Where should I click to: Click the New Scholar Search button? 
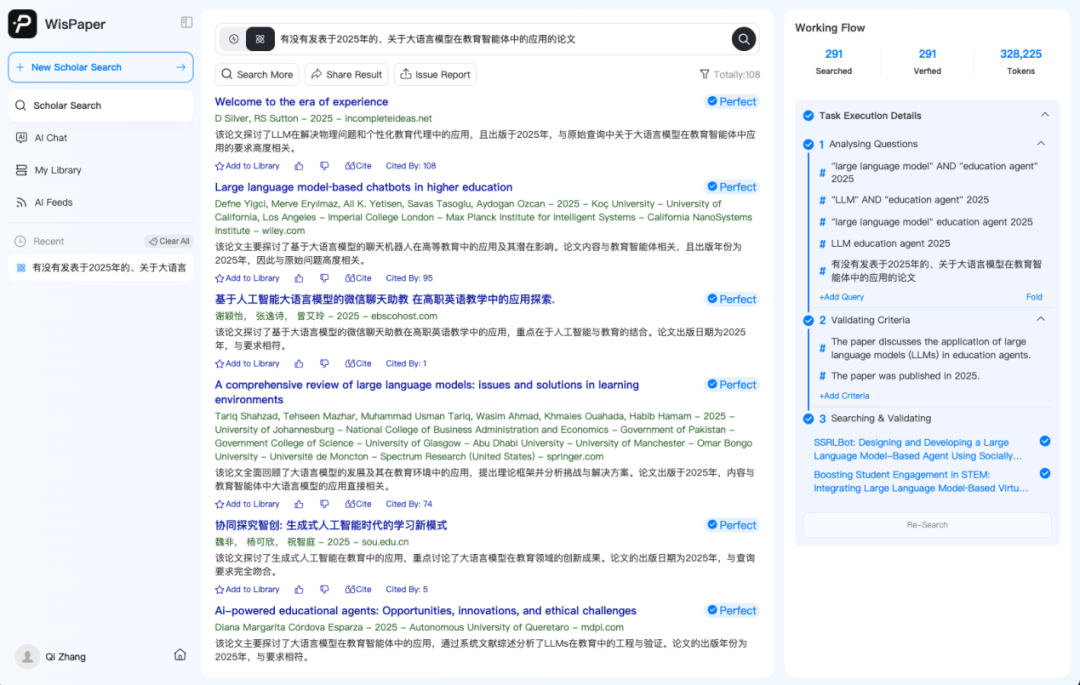click(x=100, y=67)
